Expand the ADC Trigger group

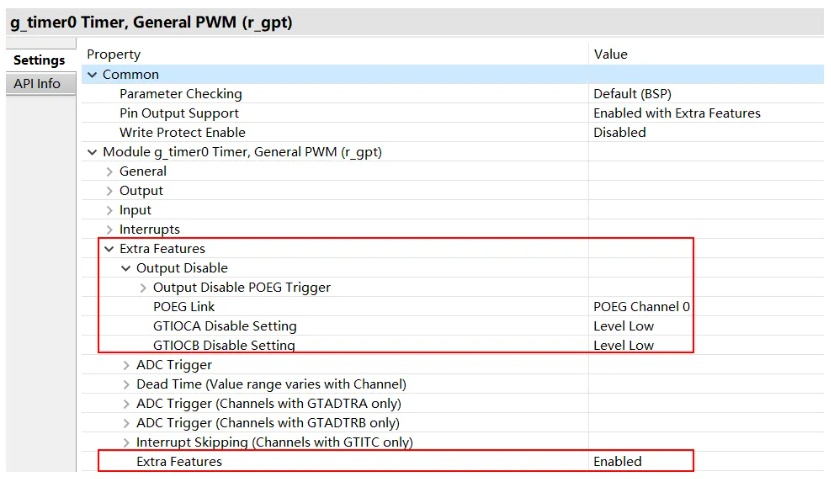click(x=126, y=365)
